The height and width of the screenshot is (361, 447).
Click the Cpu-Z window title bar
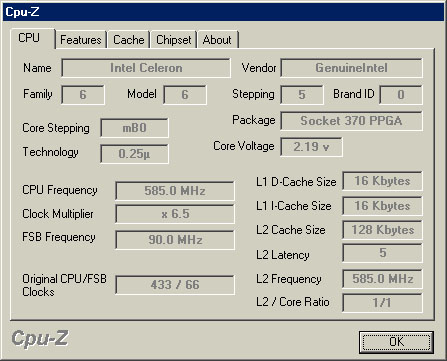pos(223,12)
